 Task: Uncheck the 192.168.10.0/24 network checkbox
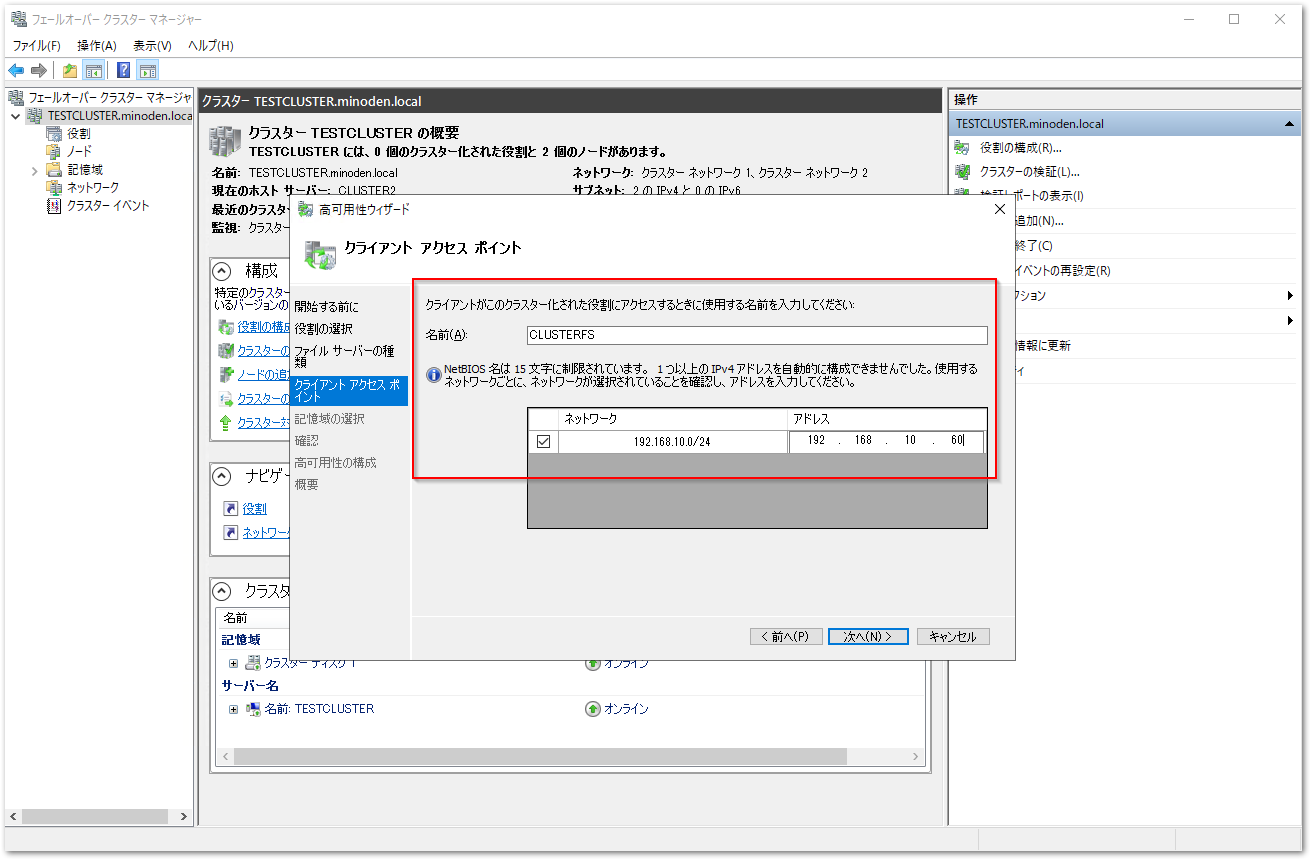tap(544, 442)
